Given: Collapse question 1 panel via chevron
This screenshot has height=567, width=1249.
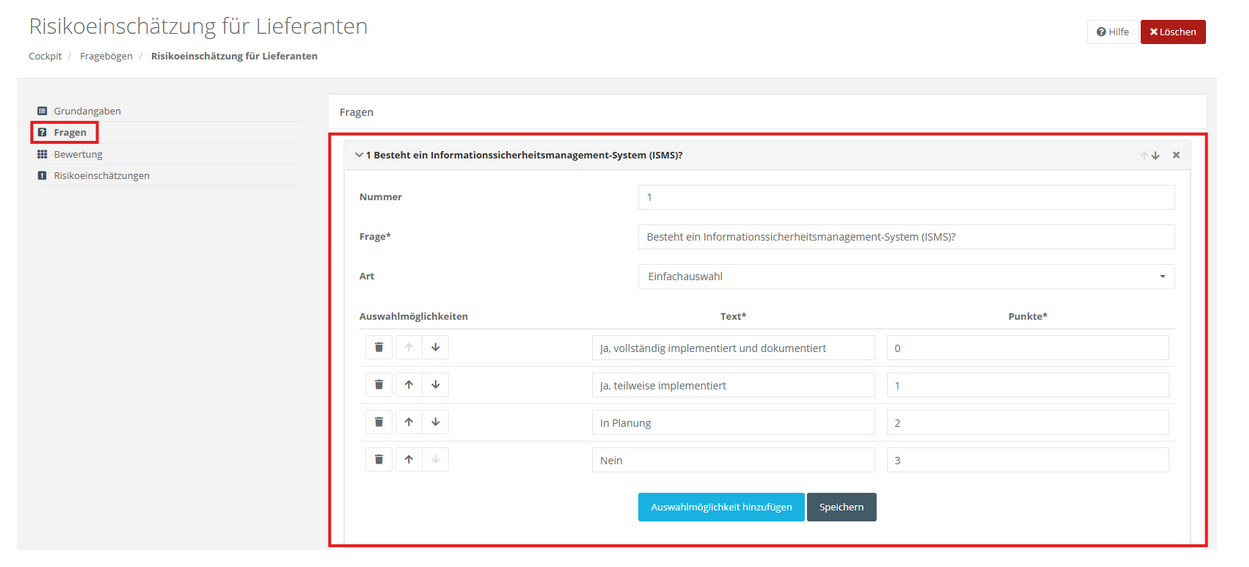Looking at the screenshot, I should coord(359,155).
